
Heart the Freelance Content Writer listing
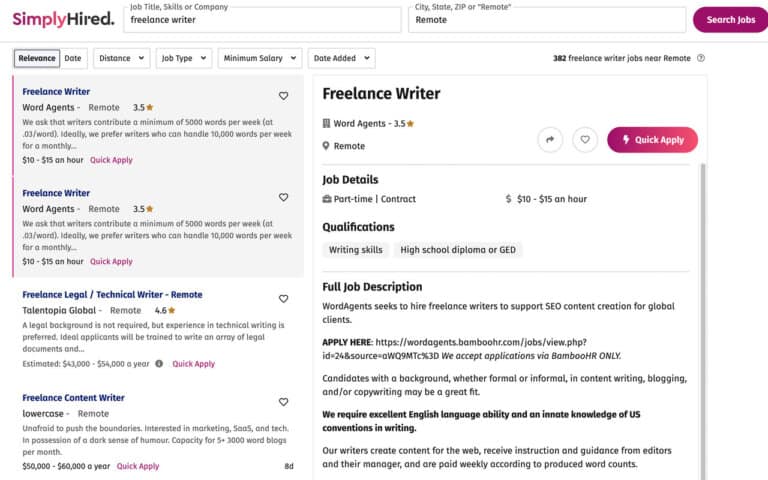(x=283, y=402)
